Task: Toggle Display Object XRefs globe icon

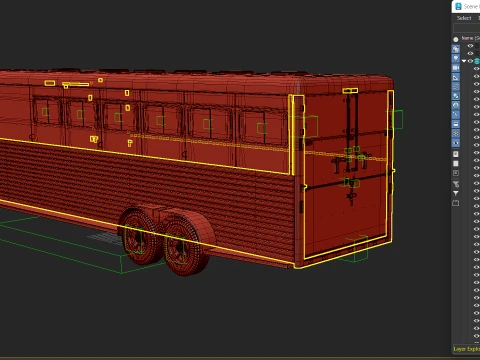Action: click(456, 105)
